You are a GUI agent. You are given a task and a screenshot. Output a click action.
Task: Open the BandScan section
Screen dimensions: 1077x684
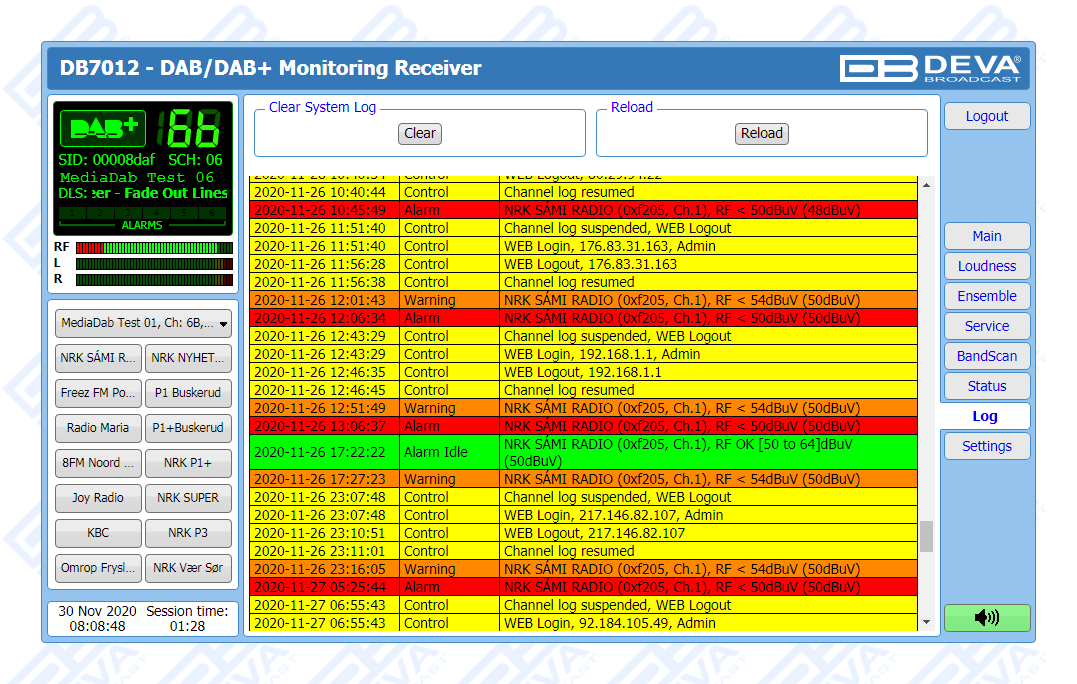point(986,356)
